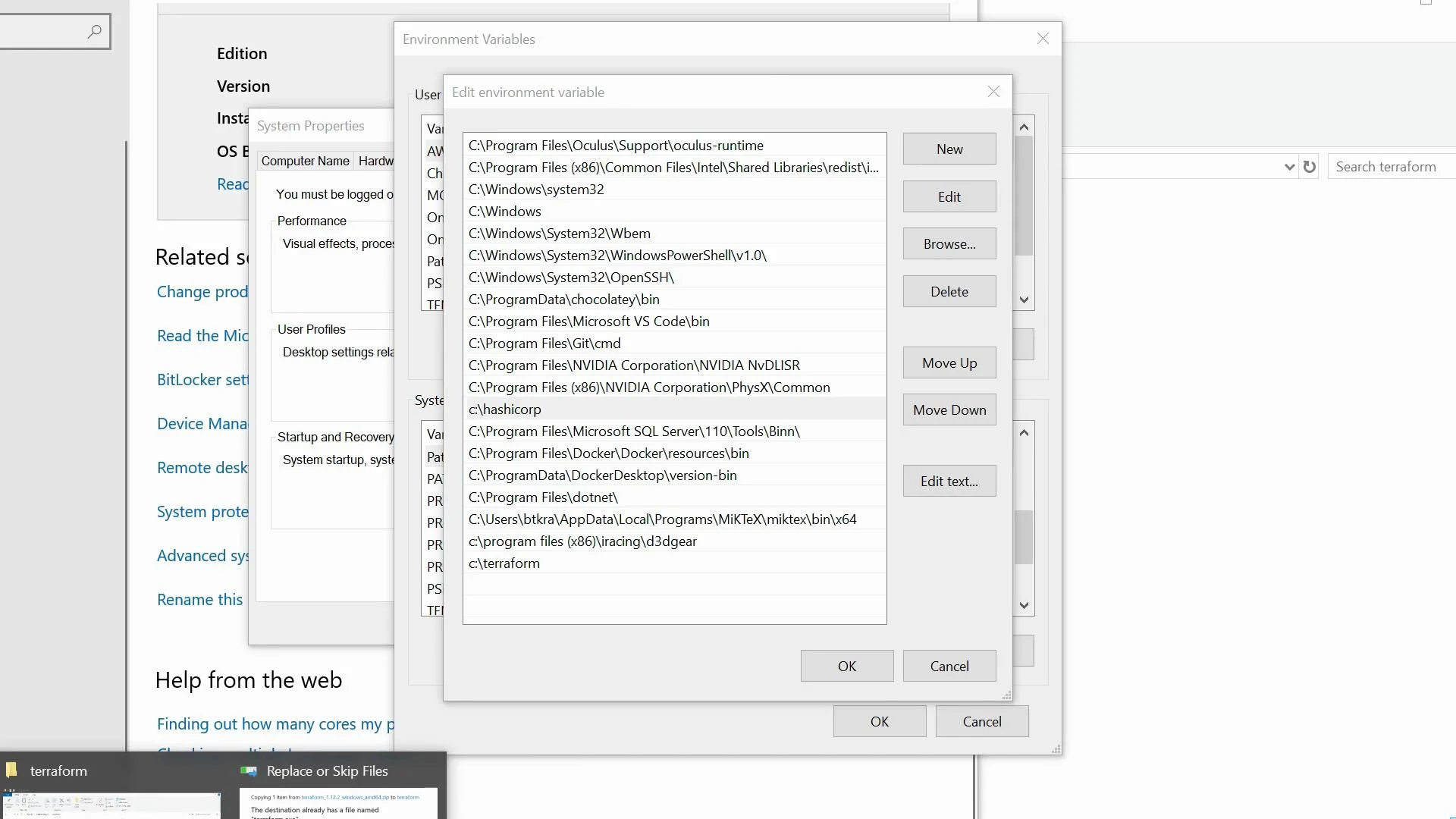Close the Edit environment variable dialog
The image size is (1456, 819).
pos(993,92)
